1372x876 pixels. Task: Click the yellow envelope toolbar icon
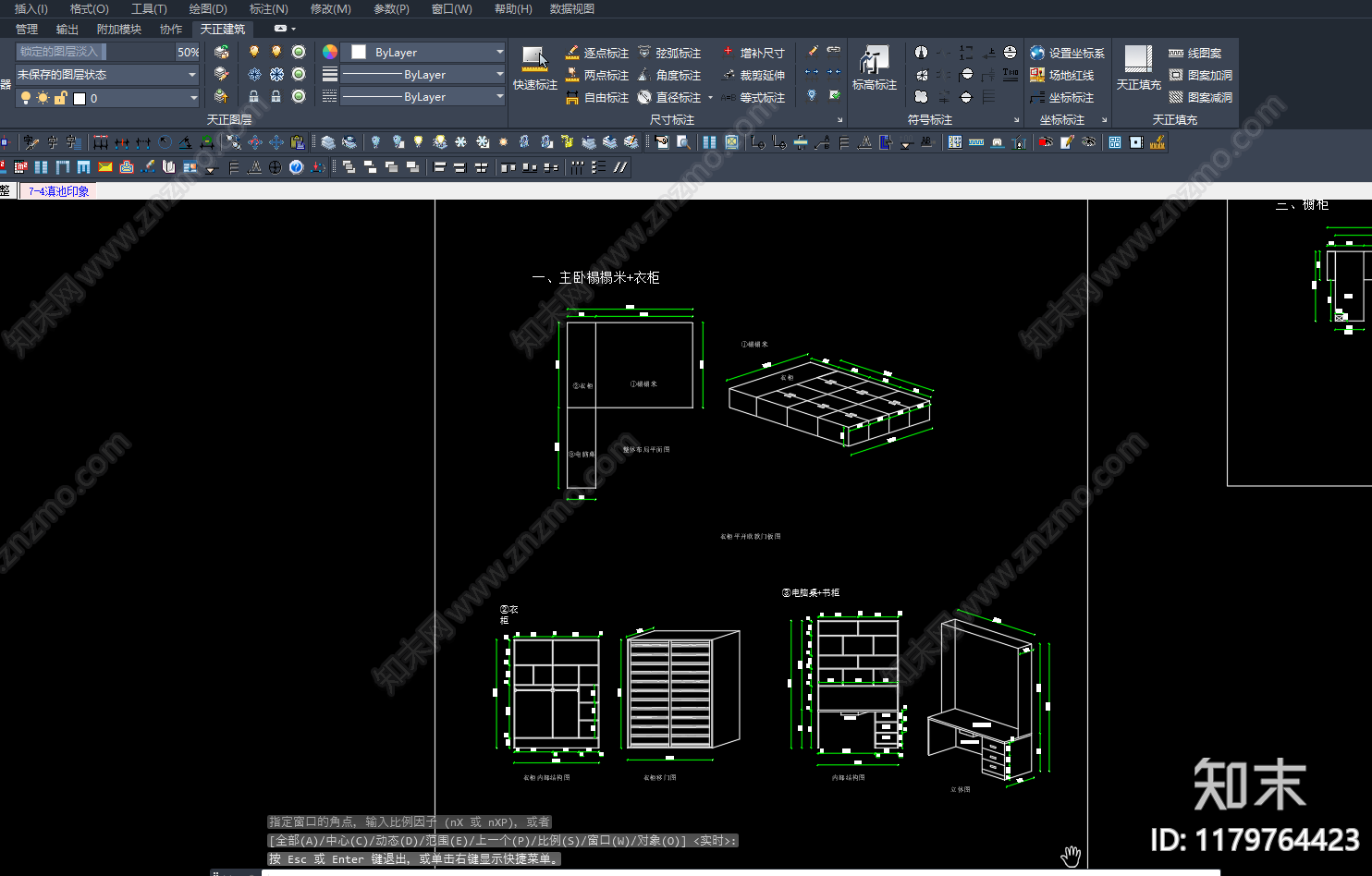point(105,167)
